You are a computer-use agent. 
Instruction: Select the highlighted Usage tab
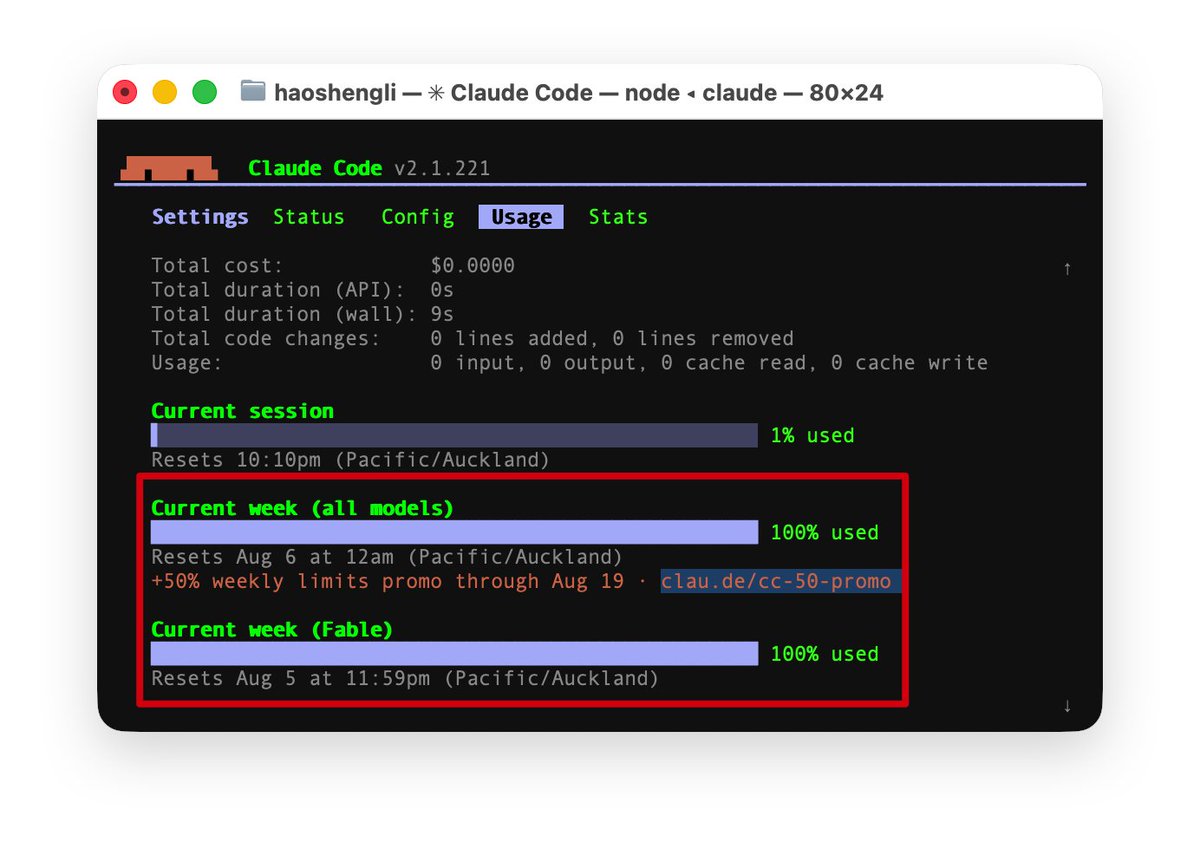pos(521,217)
